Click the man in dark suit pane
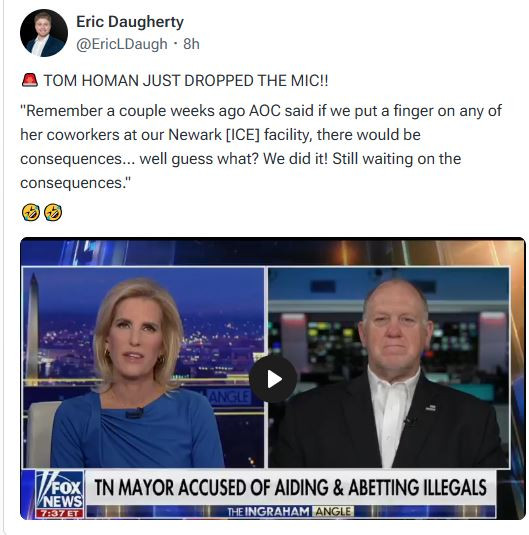Image resolution: width=529 pixels, height=535 pixels. tap(389, 367)
